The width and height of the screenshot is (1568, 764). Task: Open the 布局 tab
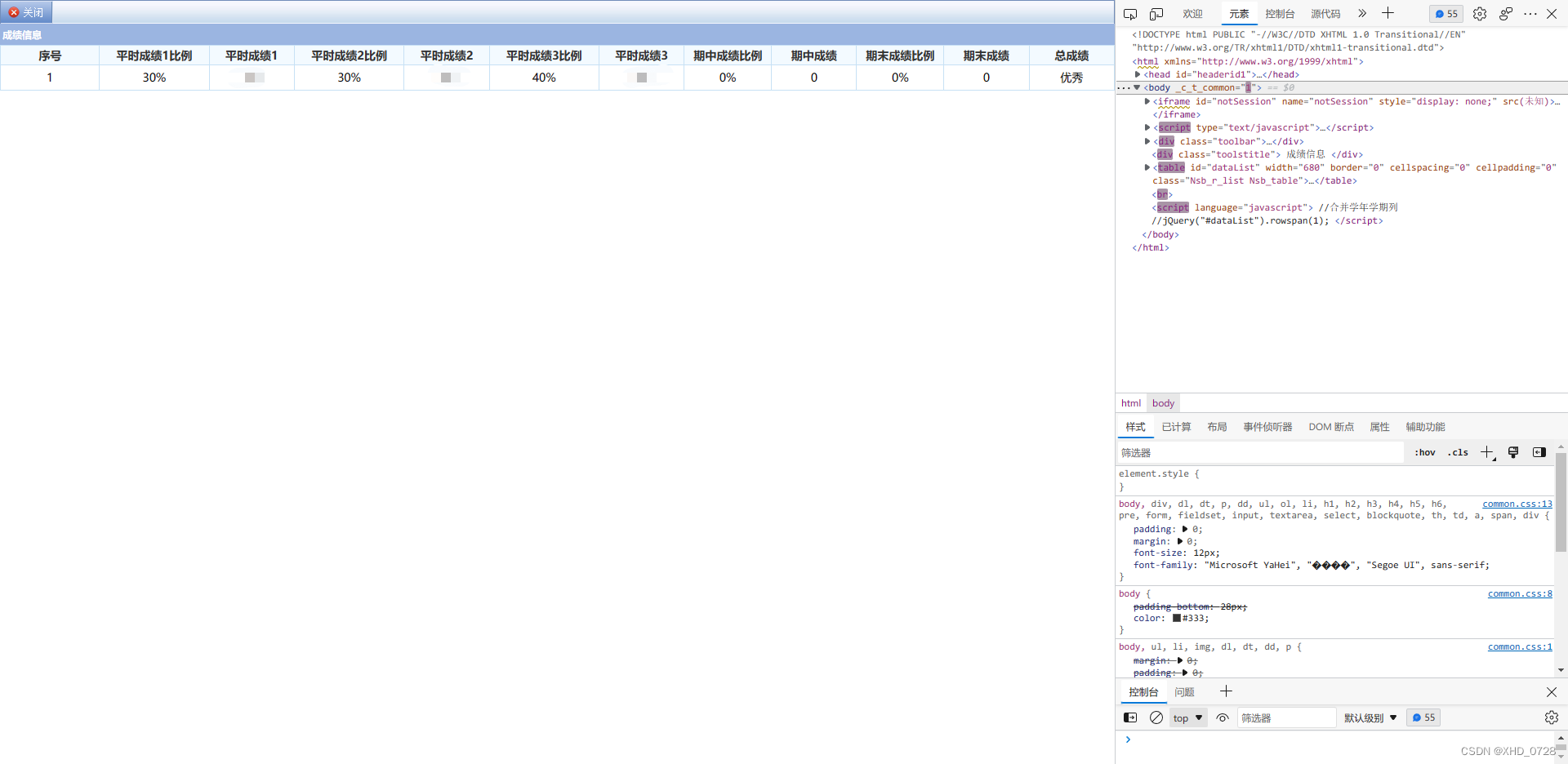click(1217, 427)
